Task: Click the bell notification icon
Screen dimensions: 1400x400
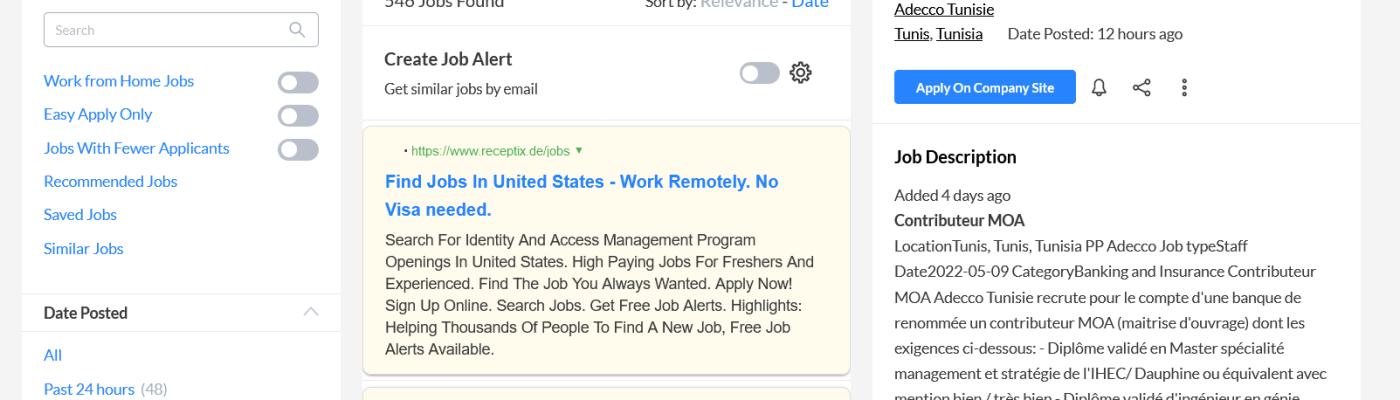Action: 1099,88
